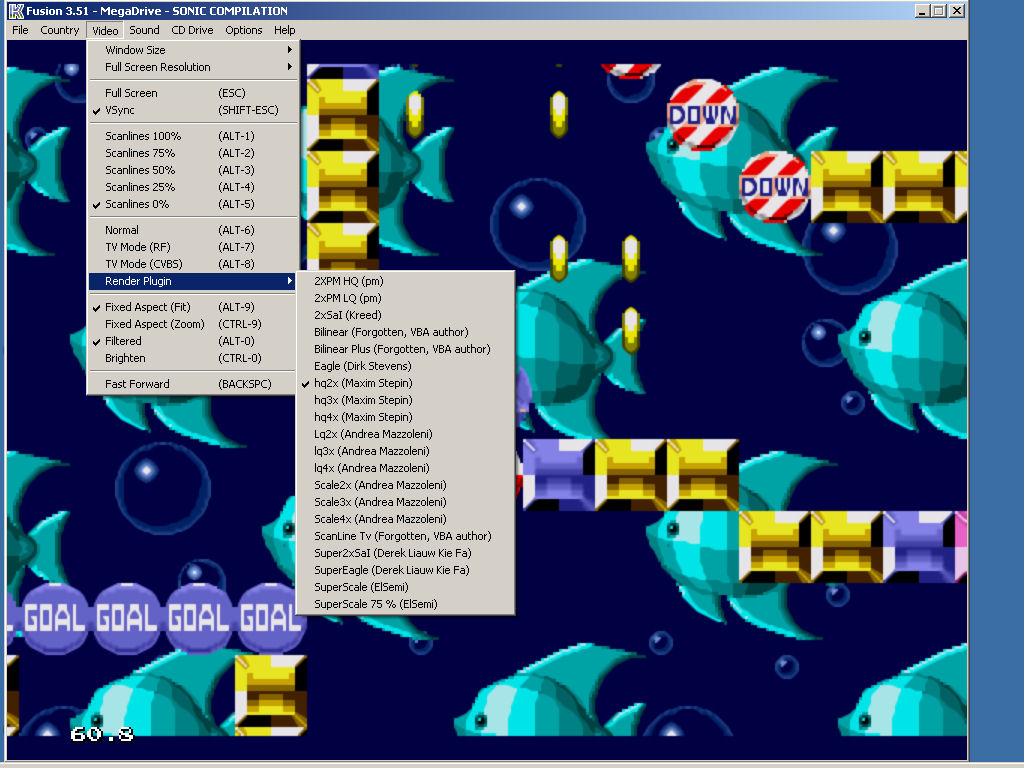Image resolution: width=1024 pixels, height=768 pixels.
Task: Activate Fast Forward (BACKSPC)
Action: tap(193, 384)
